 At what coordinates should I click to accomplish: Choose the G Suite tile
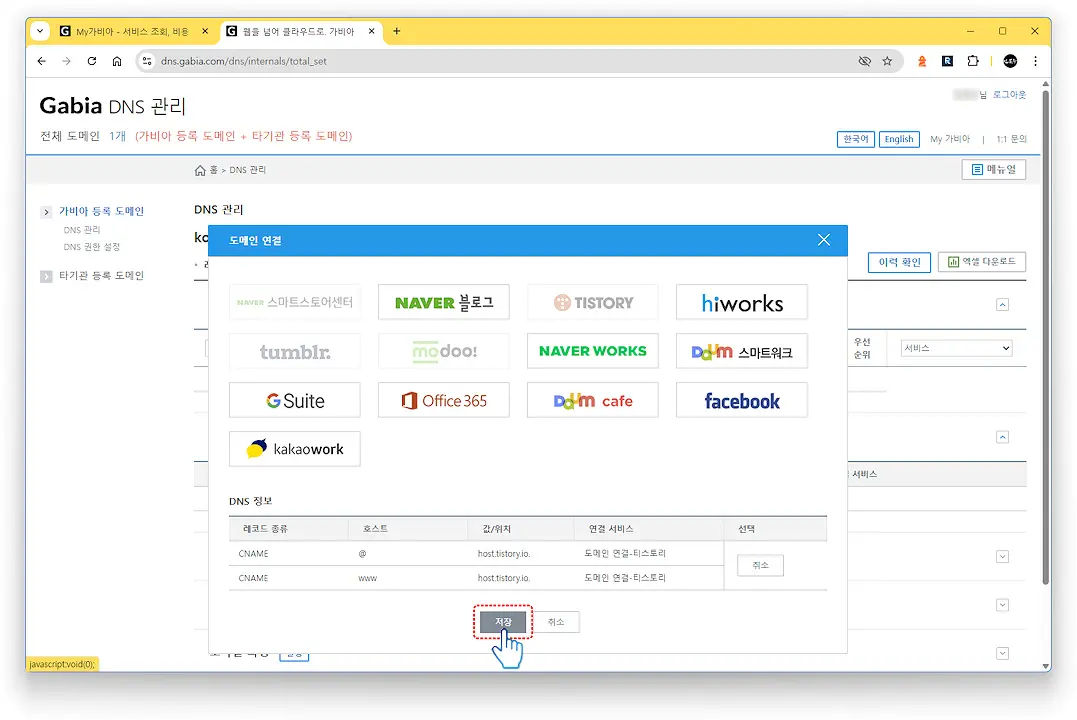click(295, 401)
